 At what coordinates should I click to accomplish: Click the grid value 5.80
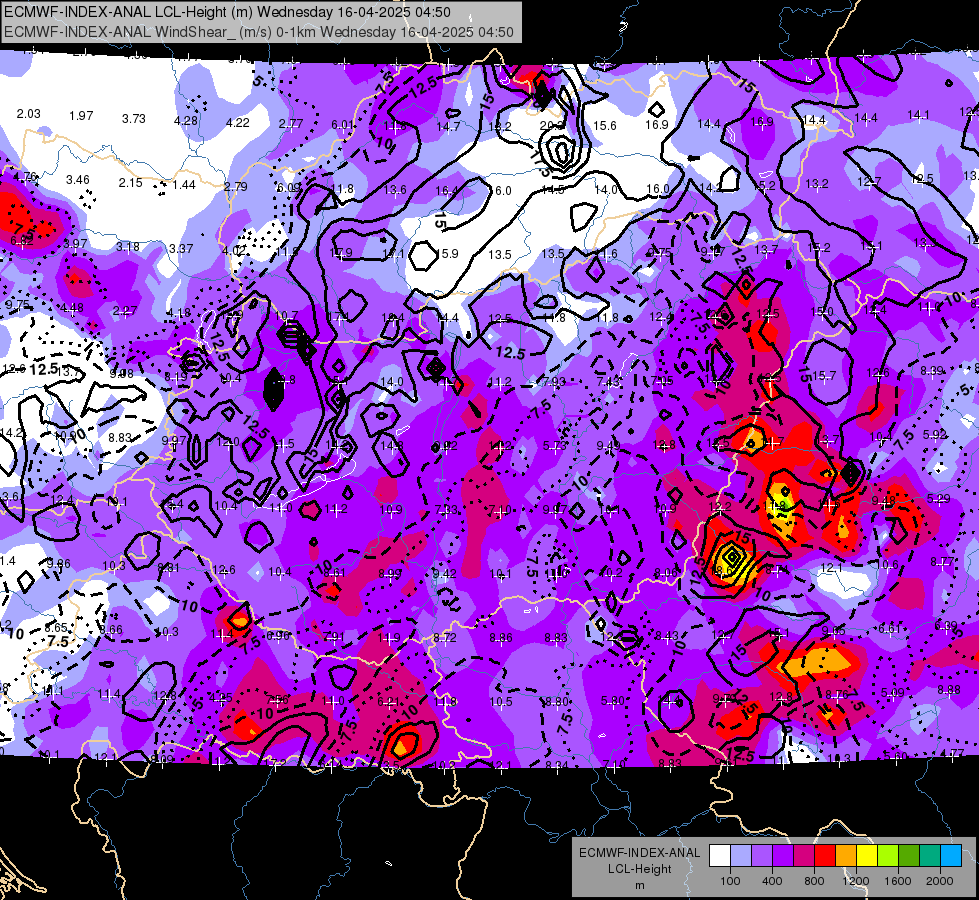tap(612, 701)
